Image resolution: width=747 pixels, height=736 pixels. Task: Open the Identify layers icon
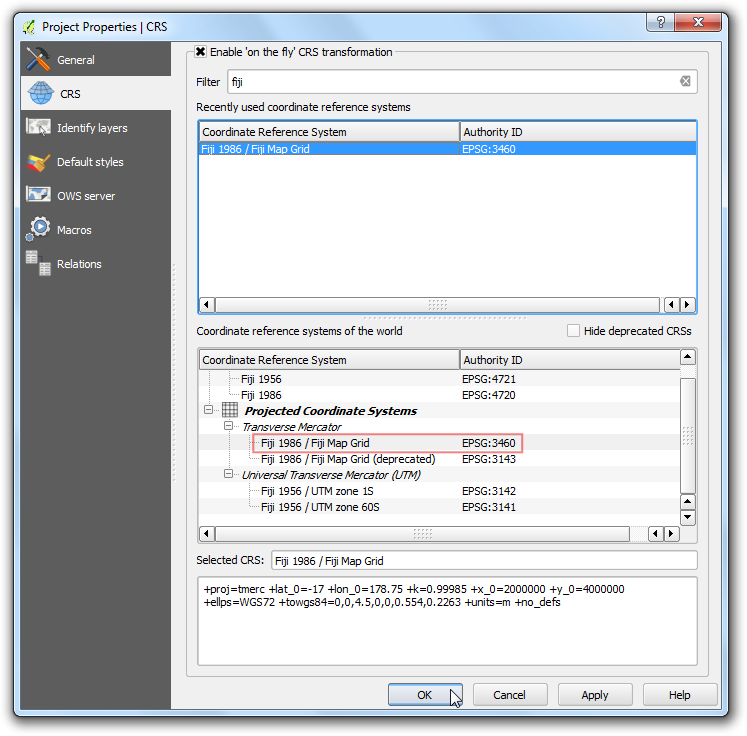point(39,128)
